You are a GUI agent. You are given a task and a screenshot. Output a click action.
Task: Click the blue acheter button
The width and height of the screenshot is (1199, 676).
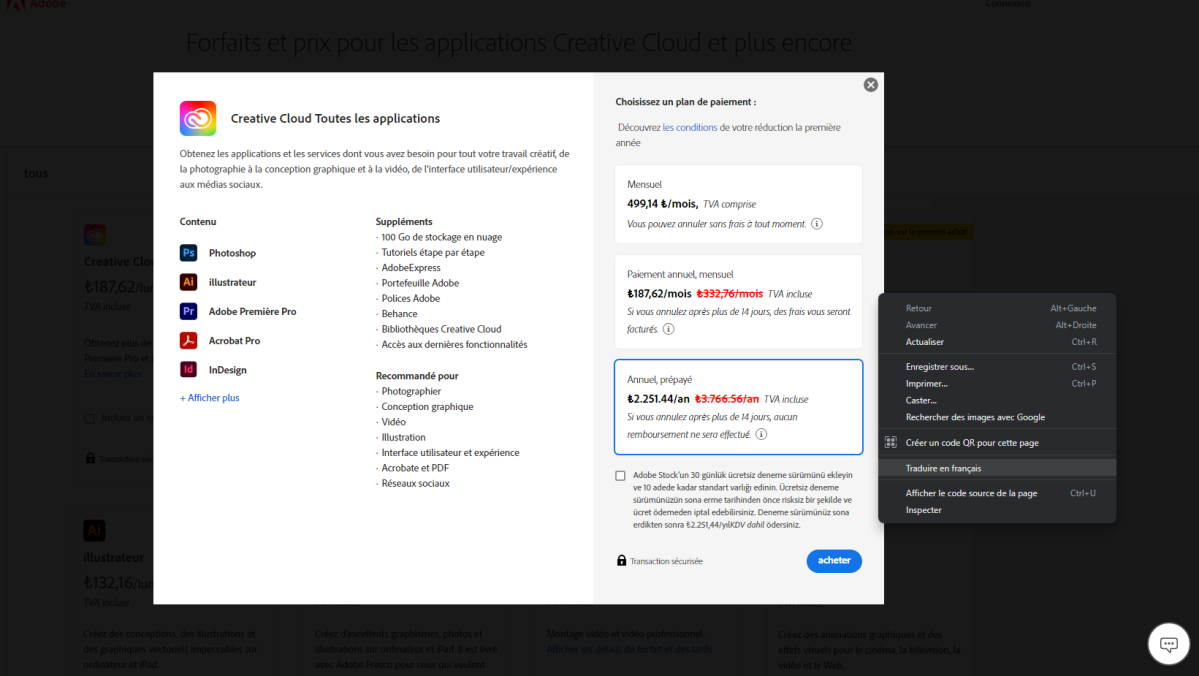click(833, 561)
